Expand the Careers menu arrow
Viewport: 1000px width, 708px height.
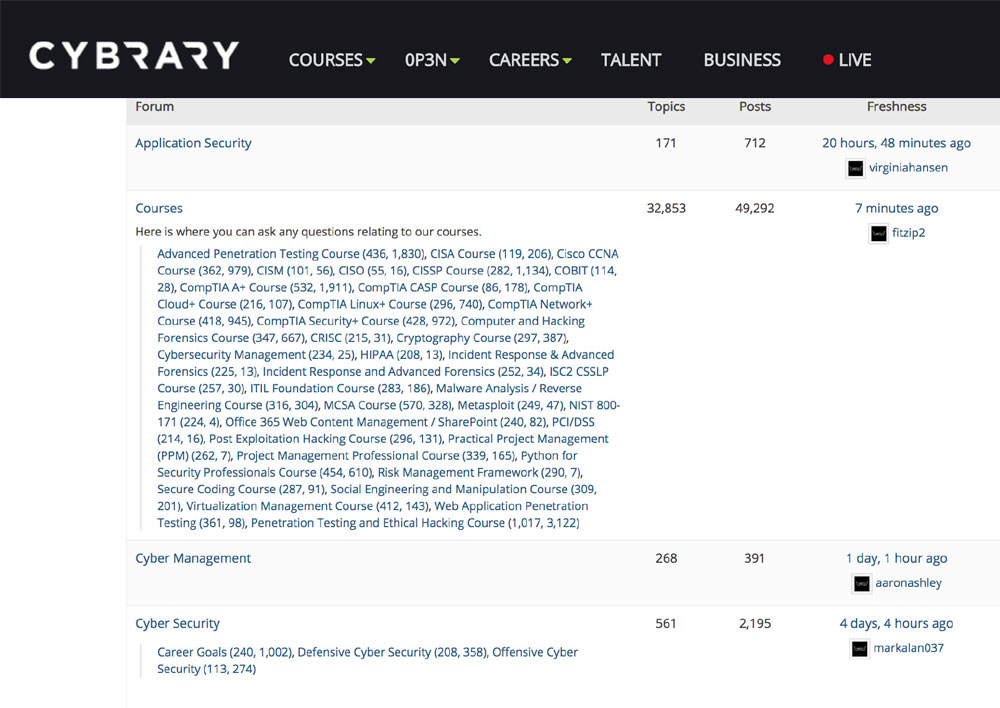[567, 61]
